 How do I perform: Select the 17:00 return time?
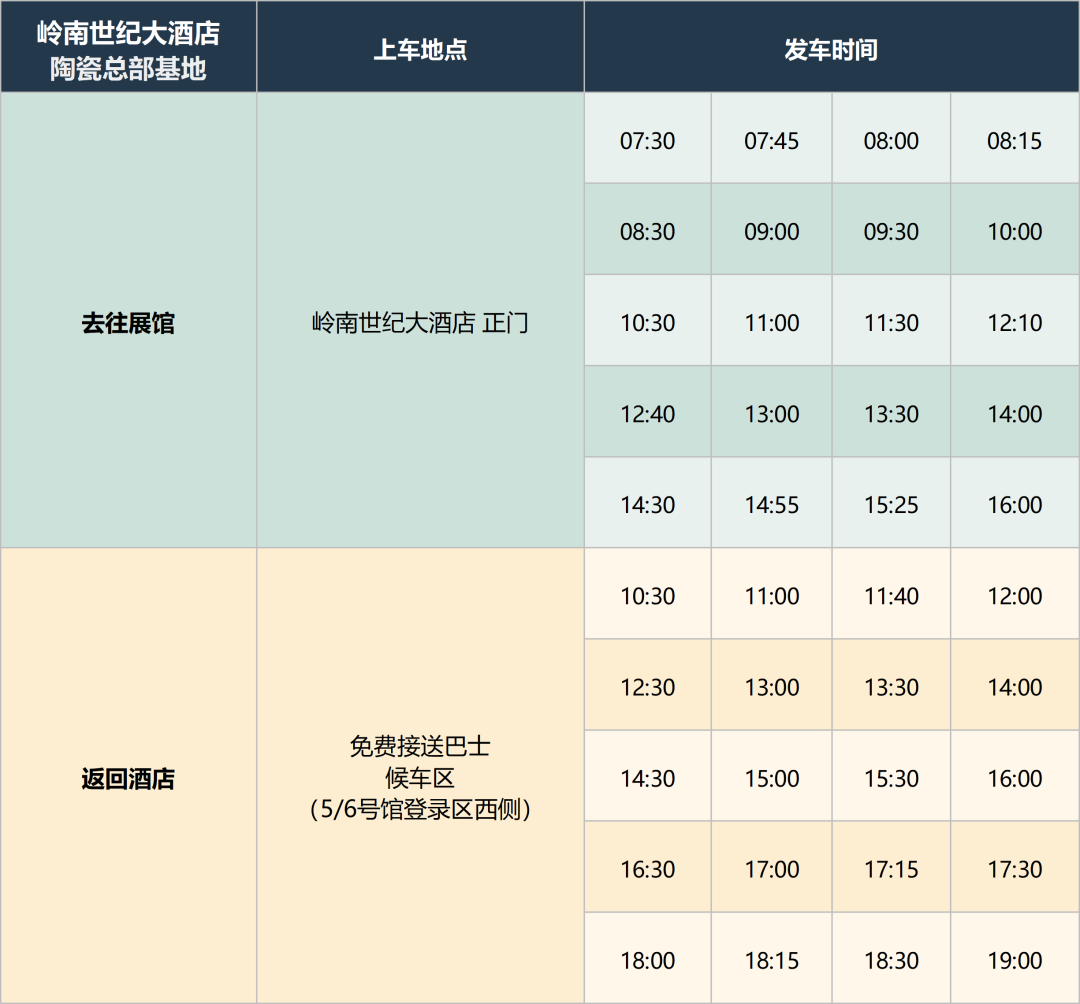[771, 867]
